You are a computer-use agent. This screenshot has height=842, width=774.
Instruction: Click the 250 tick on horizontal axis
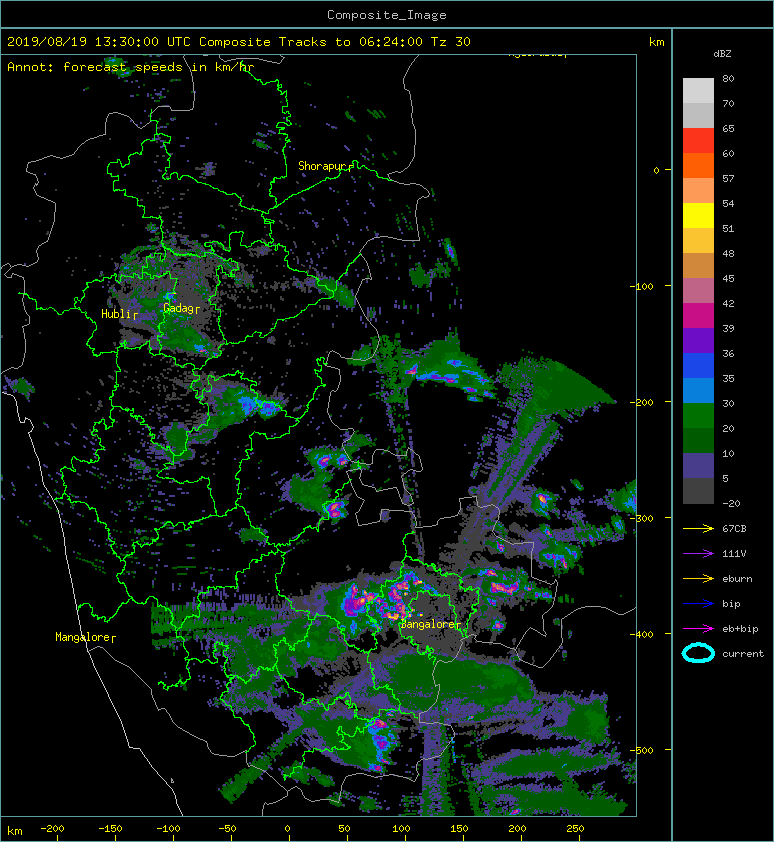click(x=575, y=829)
